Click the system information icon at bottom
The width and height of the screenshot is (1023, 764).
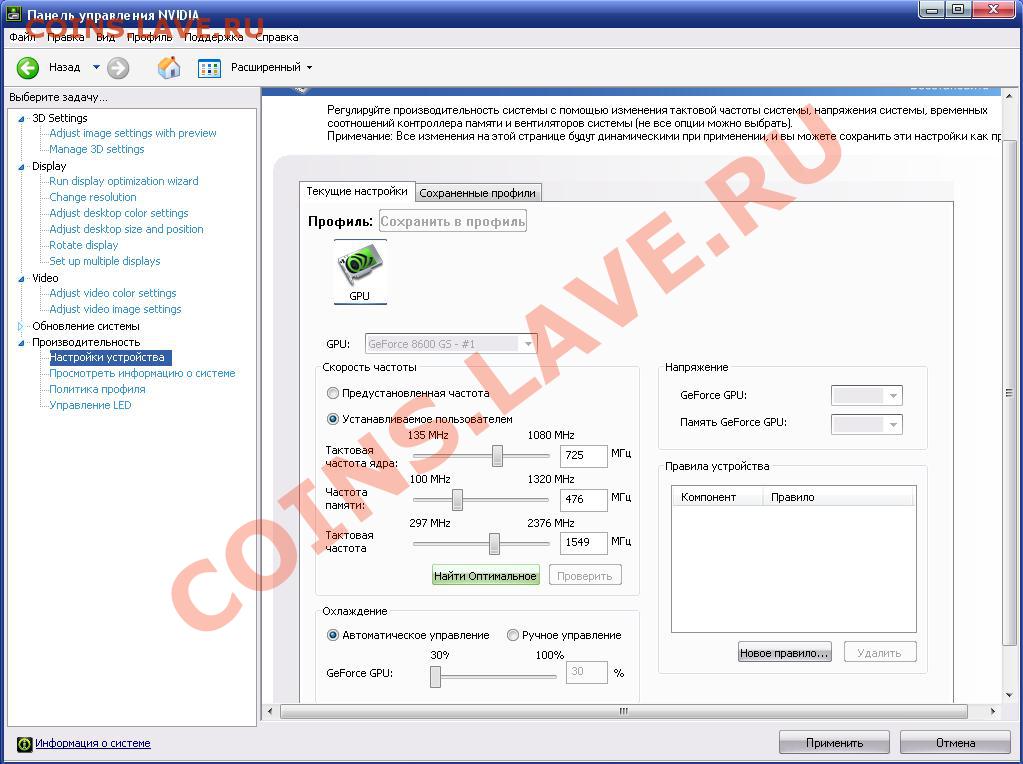coord(24,744)
